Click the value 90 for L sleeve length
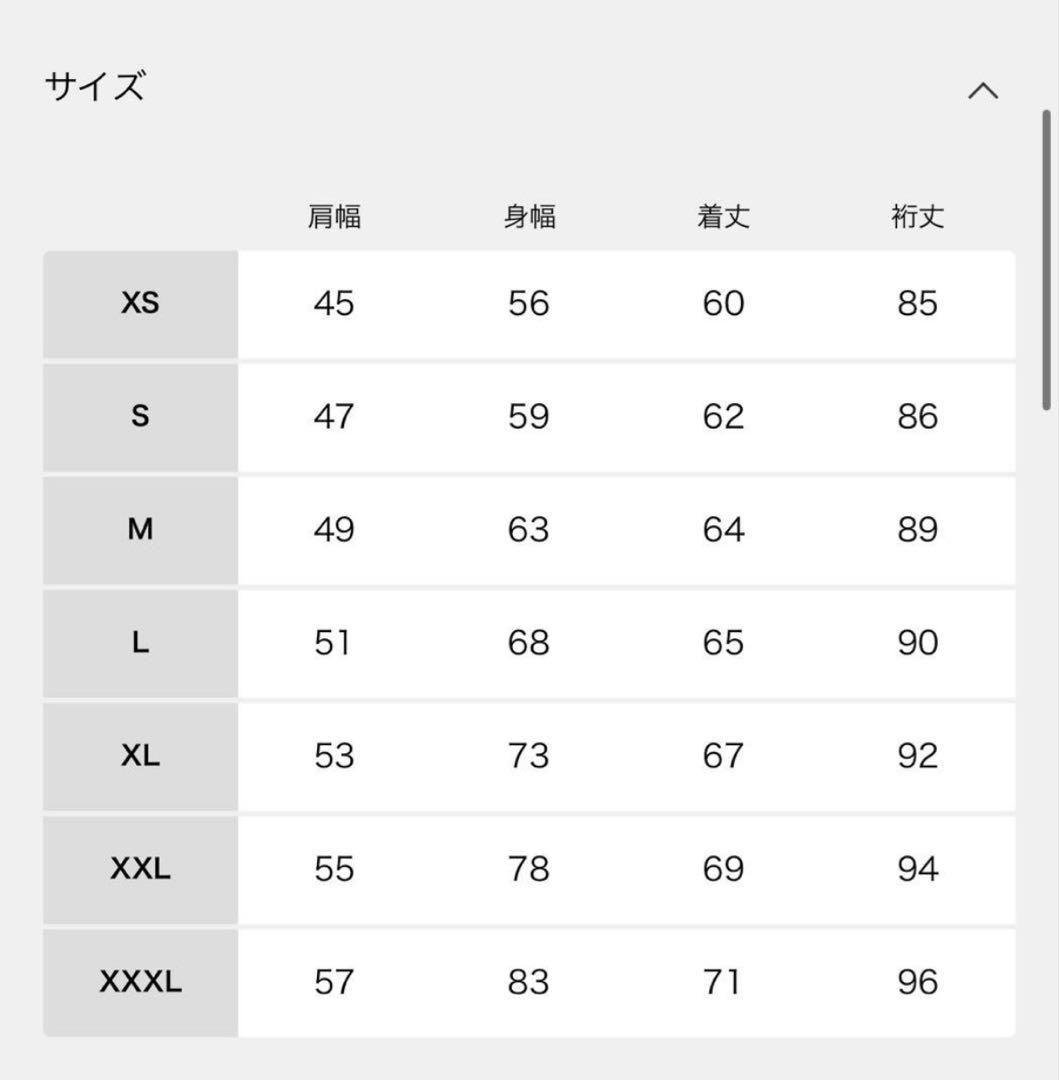Image resolution: width=1059 pixels, height=1080 pixels. point(916,643)
